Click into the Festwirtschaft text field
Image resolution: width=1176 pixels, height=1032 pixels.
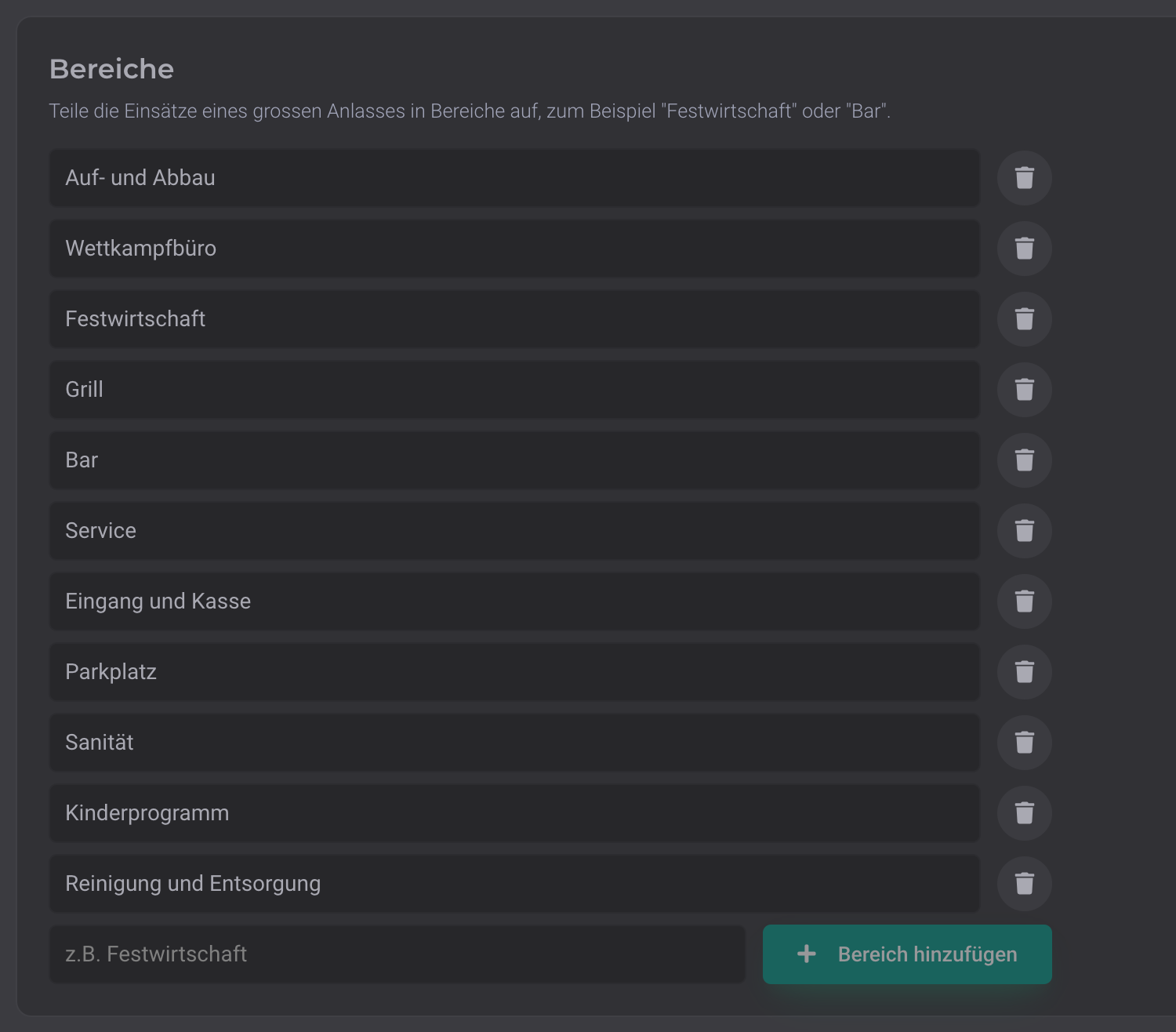coord(514,319)
